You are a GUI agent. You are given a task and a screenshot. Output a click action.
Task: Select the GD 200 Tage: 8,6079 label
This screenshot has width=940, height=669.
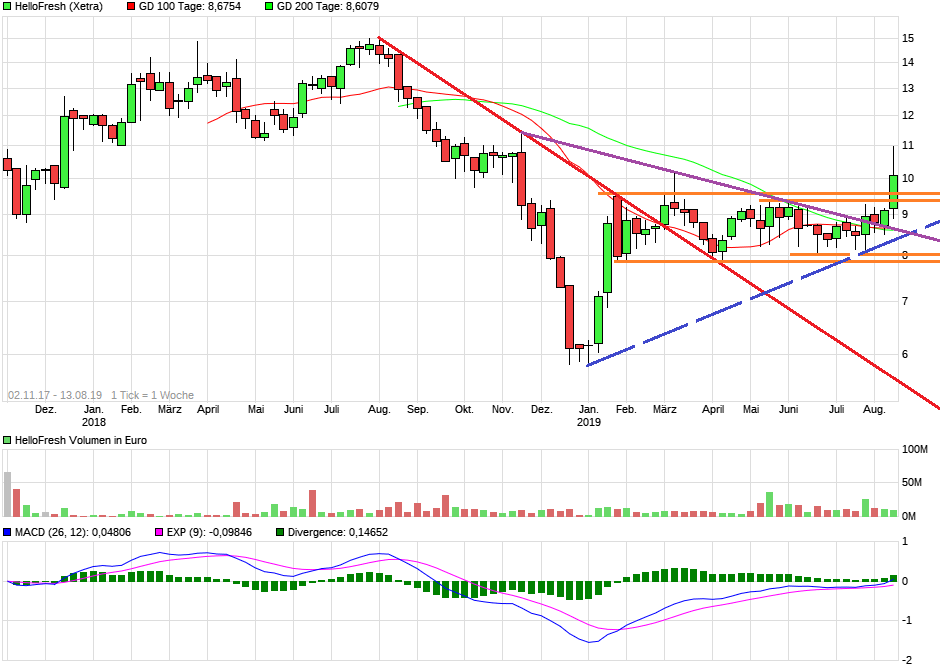point(327,7)
